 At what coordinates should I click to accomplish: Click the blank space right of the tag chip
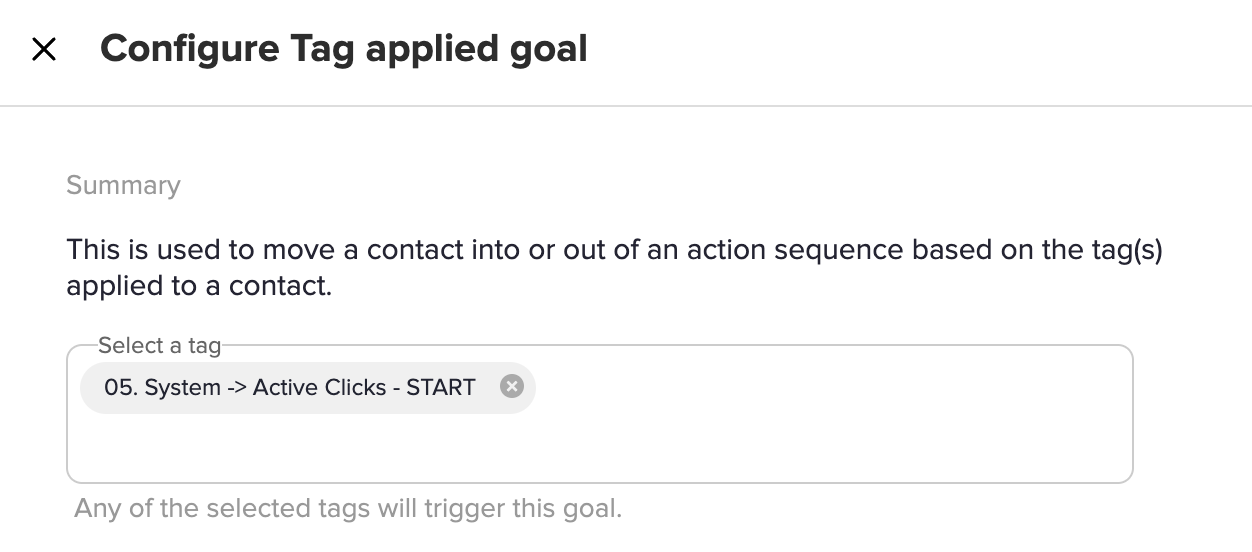pyautogui.click(x=830, y=387)
